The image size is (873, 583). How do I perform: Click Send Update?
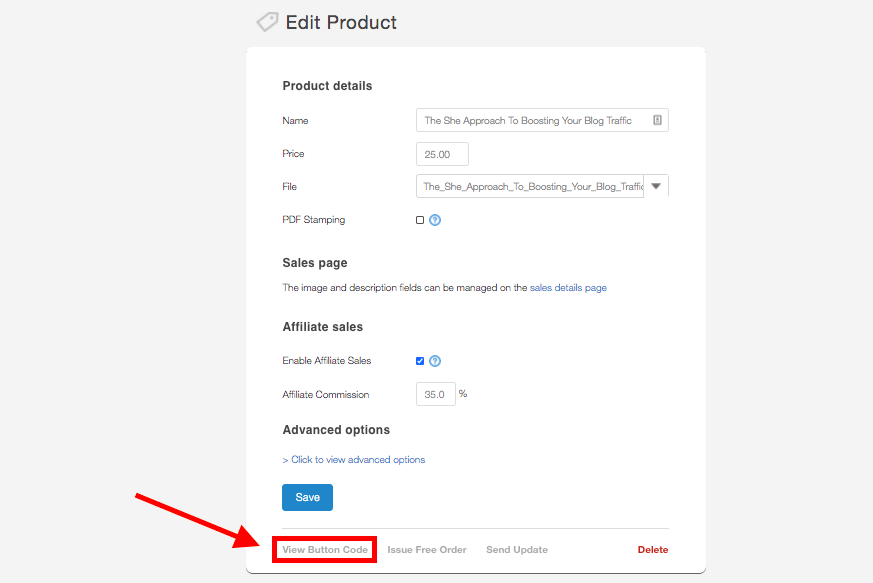[517, 549]
